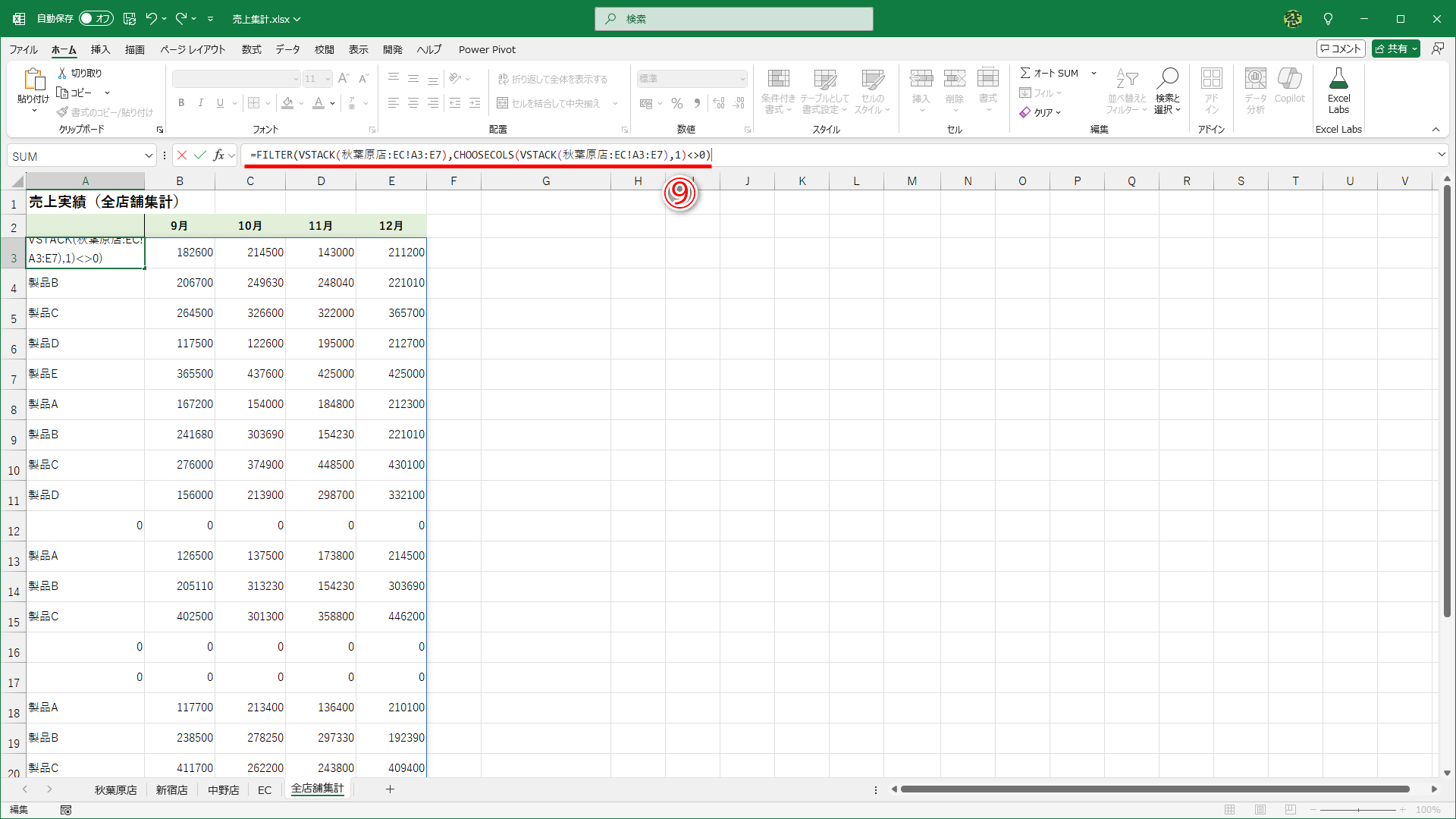Apply percent style from the Number group
The image size is (1456, 819).
677,103
